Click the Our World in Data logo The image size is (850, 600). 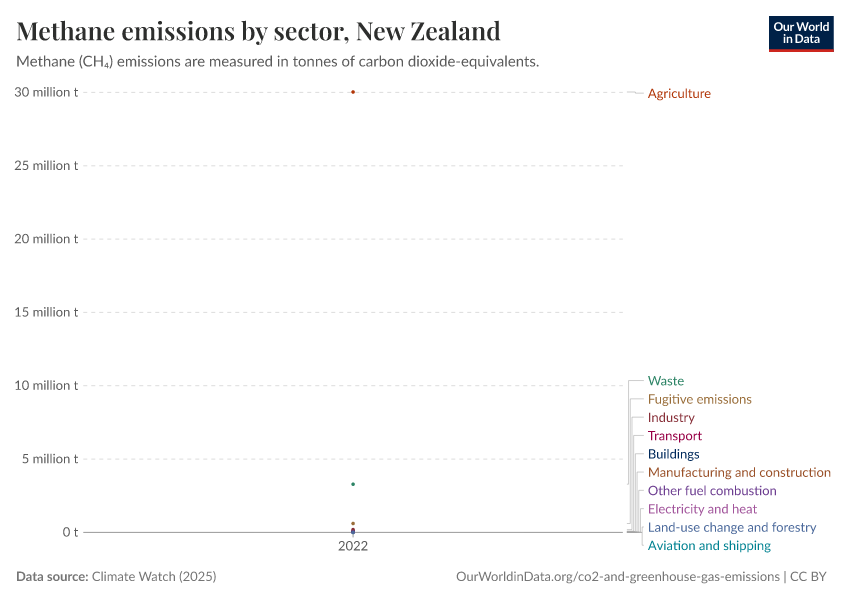click(x=800, y=33)
